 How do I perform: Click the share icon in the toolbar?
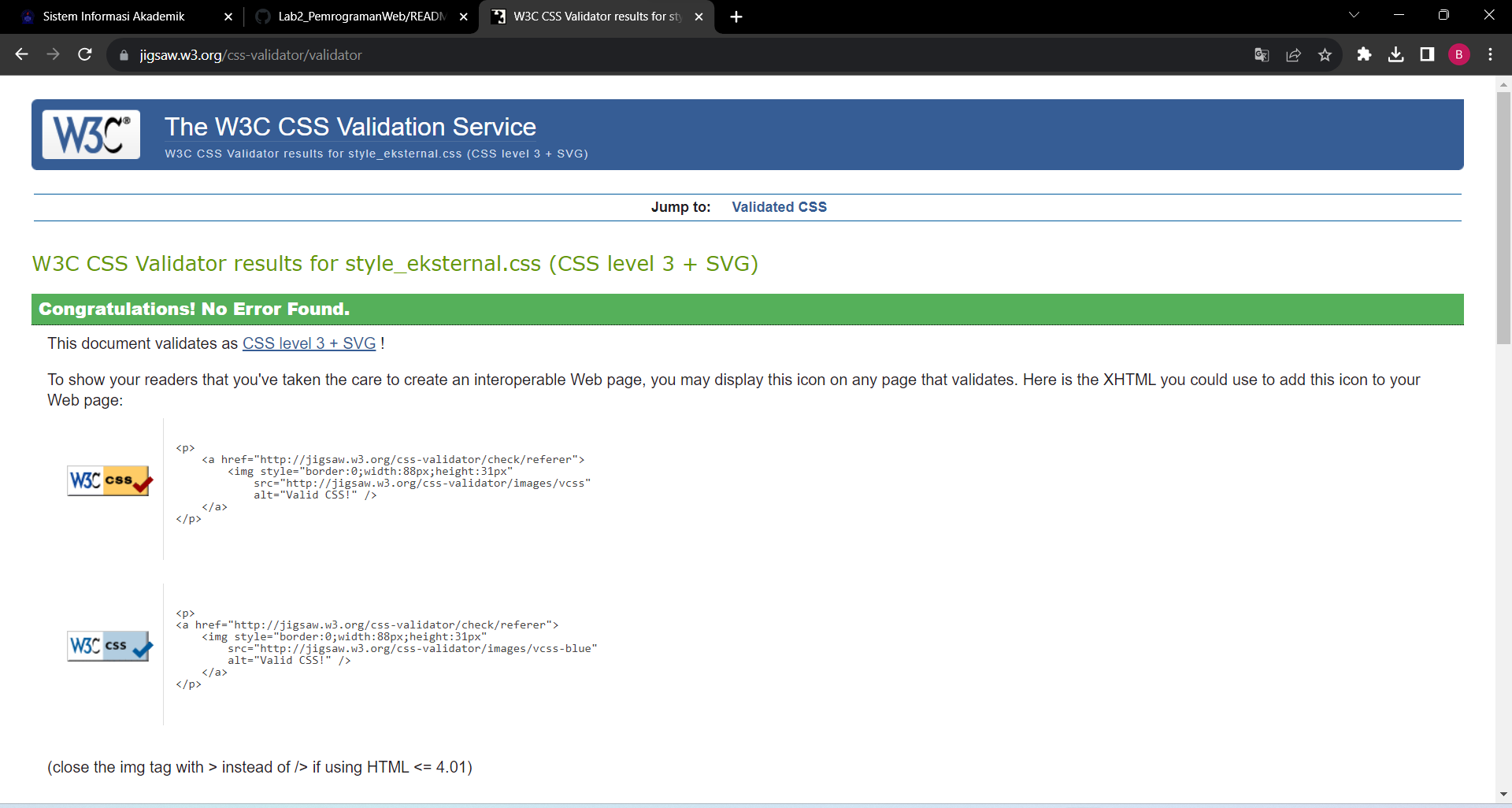click(1294, 54)
